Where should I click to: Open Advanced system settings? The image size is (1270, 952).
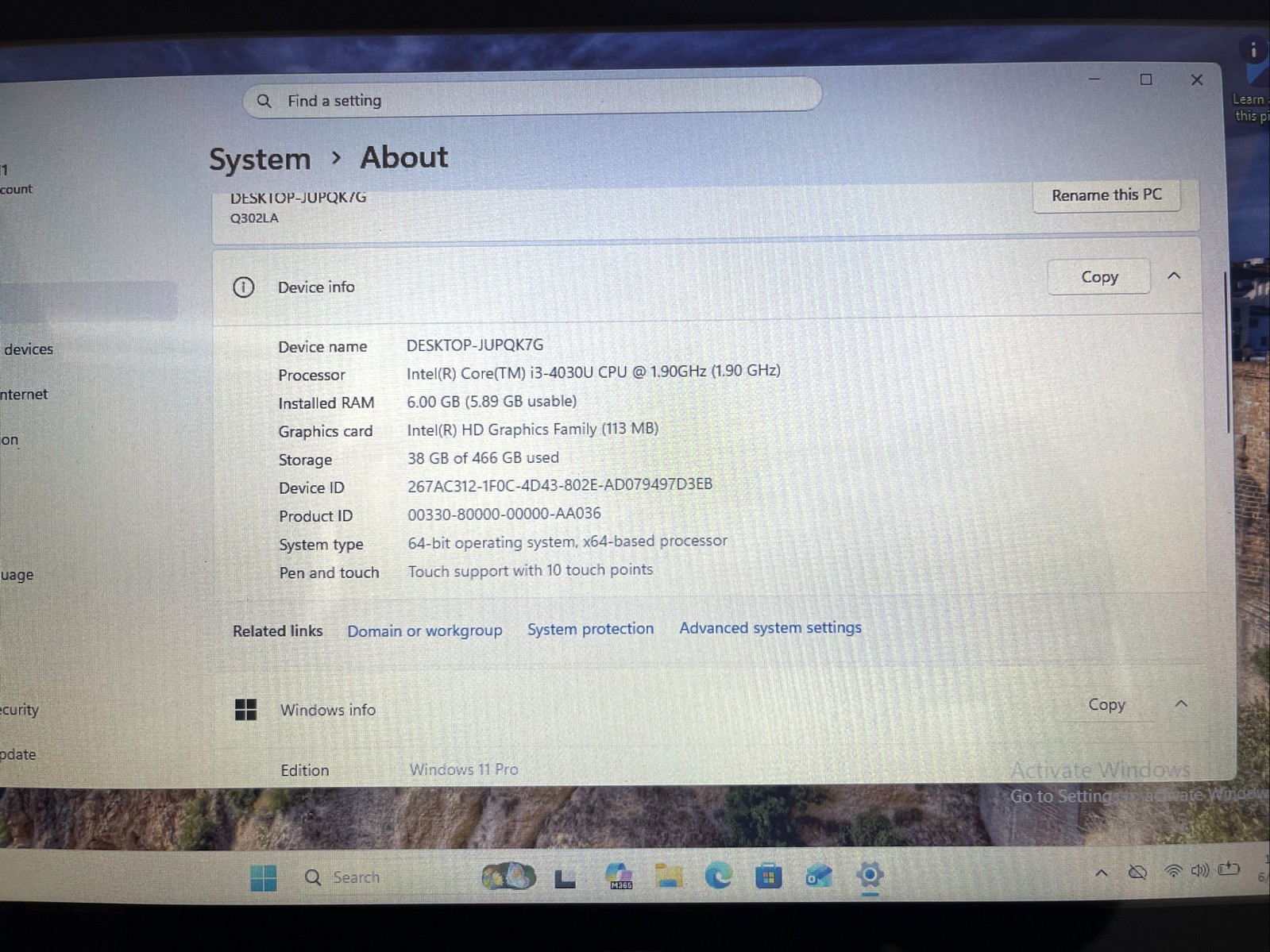pyautogui.click(x=770, y=627)
